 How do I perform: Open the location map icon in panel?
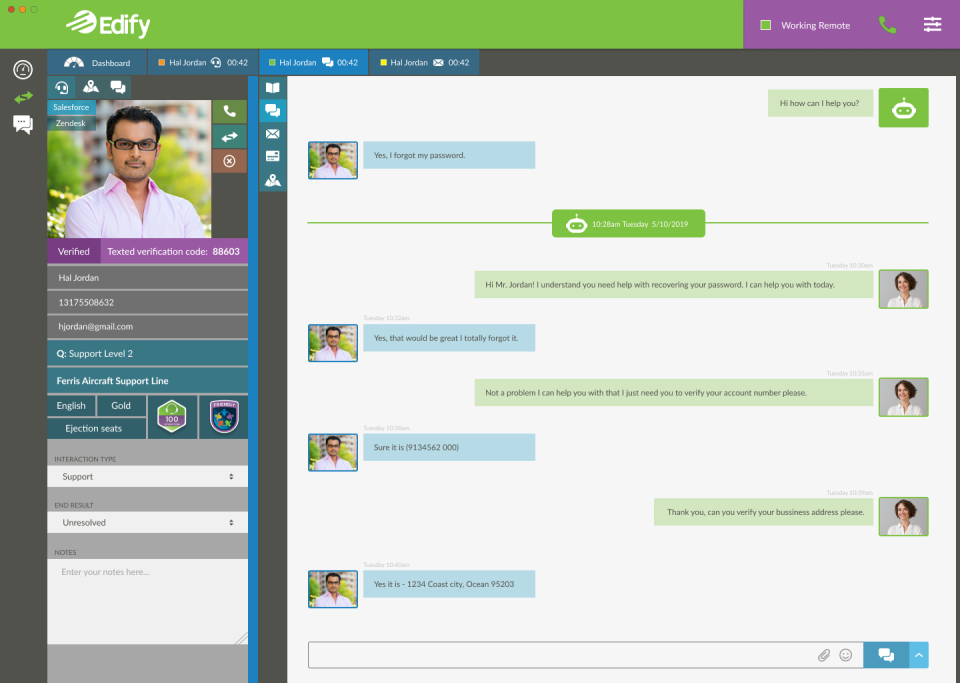point(272,180)
